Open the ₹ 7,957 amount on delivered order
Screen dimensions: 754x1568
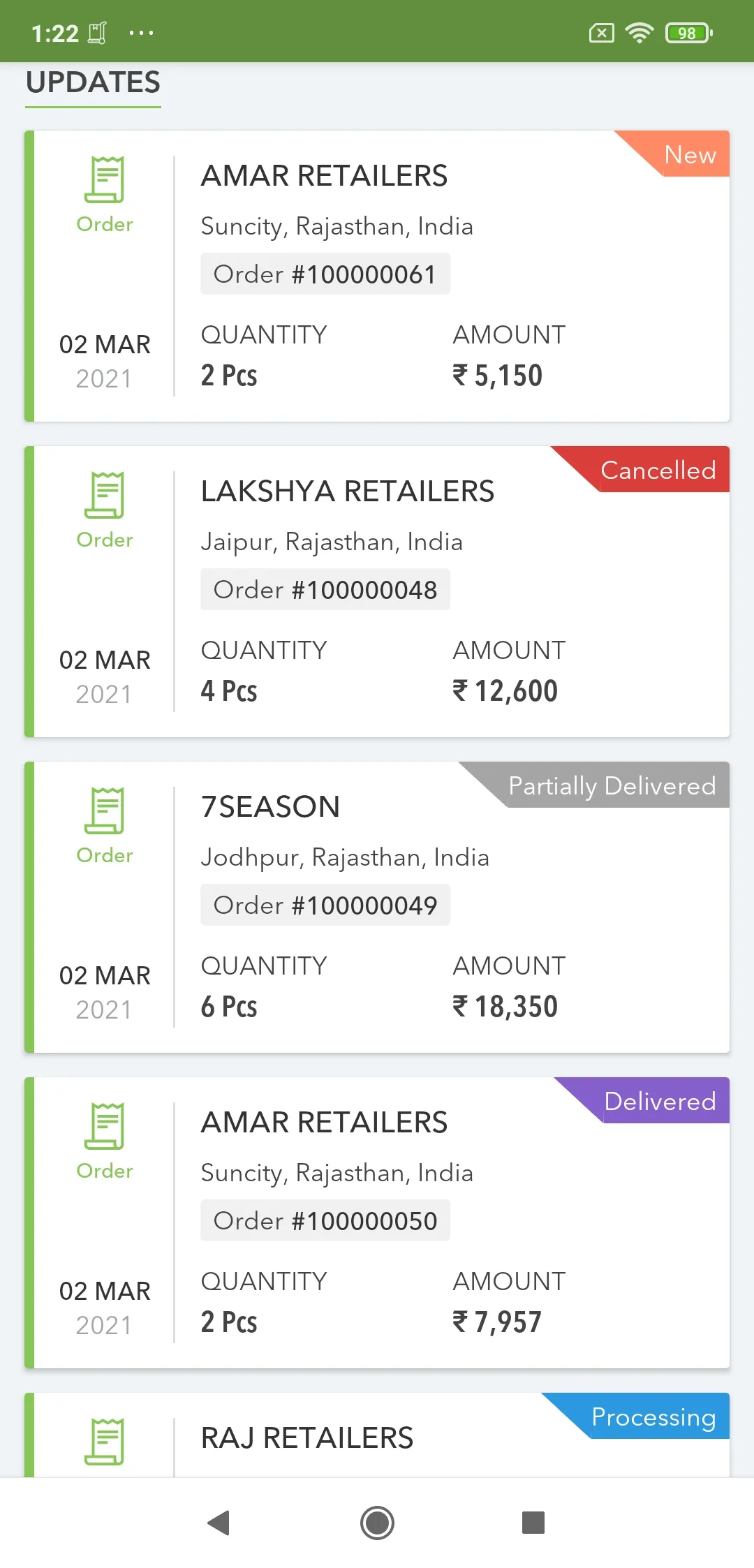tap(497, 1322)
